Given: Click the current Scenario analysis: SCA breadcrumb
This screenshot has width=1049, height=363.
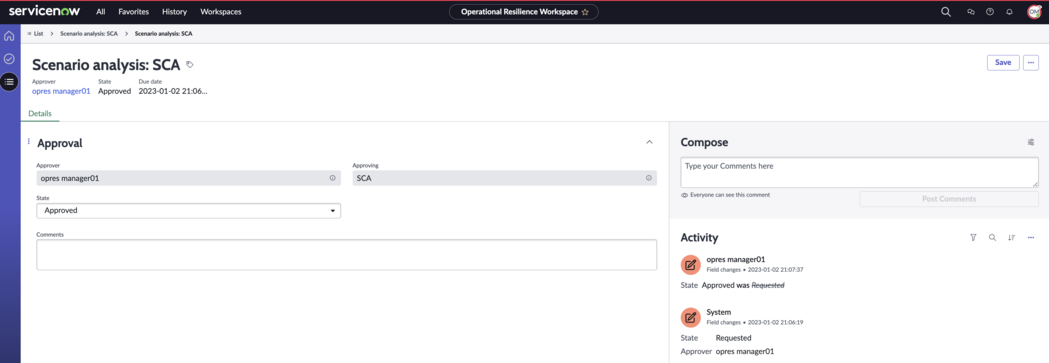Looking at the screenshot, I should click(x=164, y=33).
